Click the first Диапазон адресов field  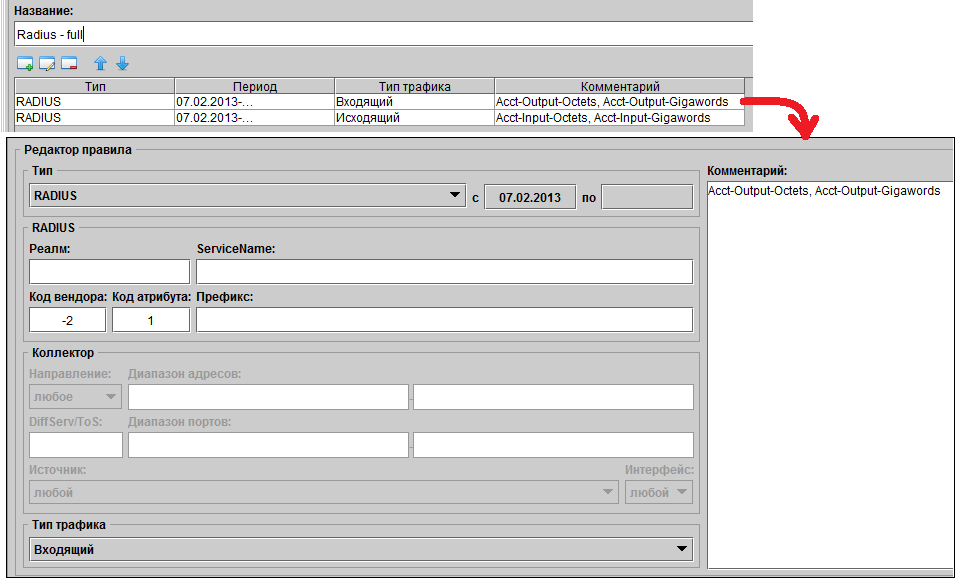pos(268,397)
